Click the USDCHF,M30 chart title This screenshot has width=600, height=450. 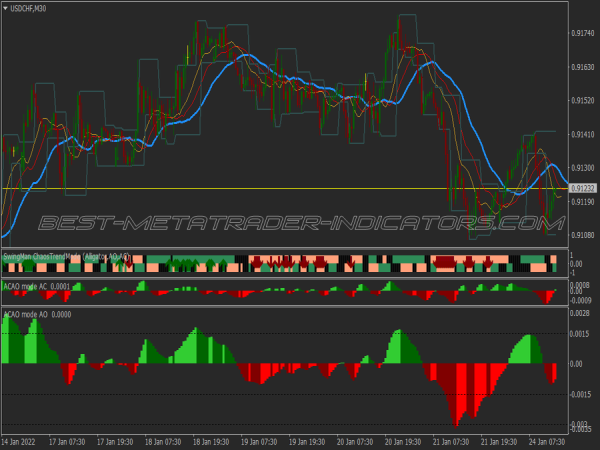28,8
